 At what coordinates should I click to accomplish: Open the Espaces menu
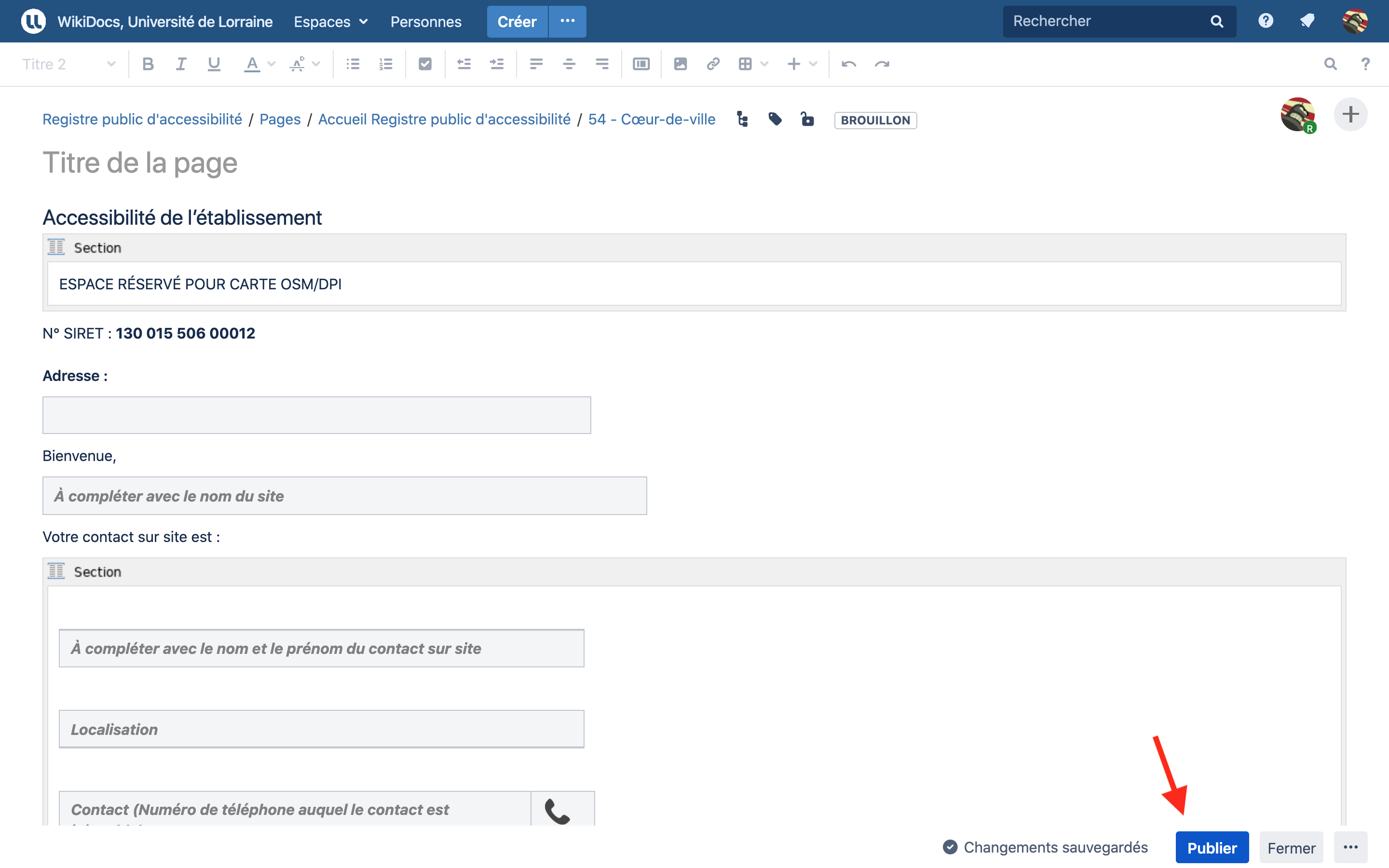pos(330,21)
